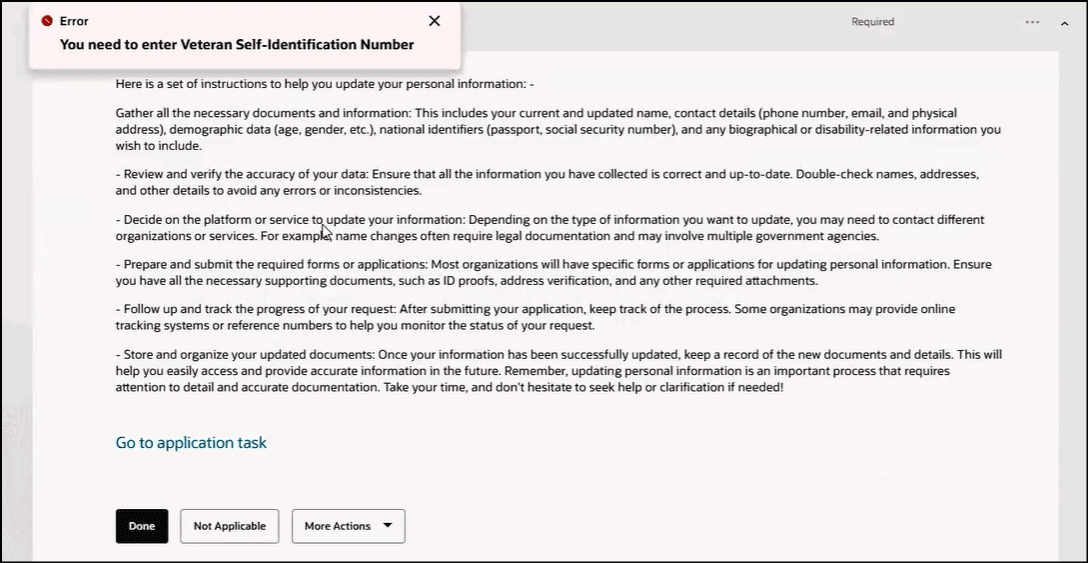This screenshot has width=1088, height=563.
Task: Collapse the task section with the chevron
Action: tap(1065, 22)
